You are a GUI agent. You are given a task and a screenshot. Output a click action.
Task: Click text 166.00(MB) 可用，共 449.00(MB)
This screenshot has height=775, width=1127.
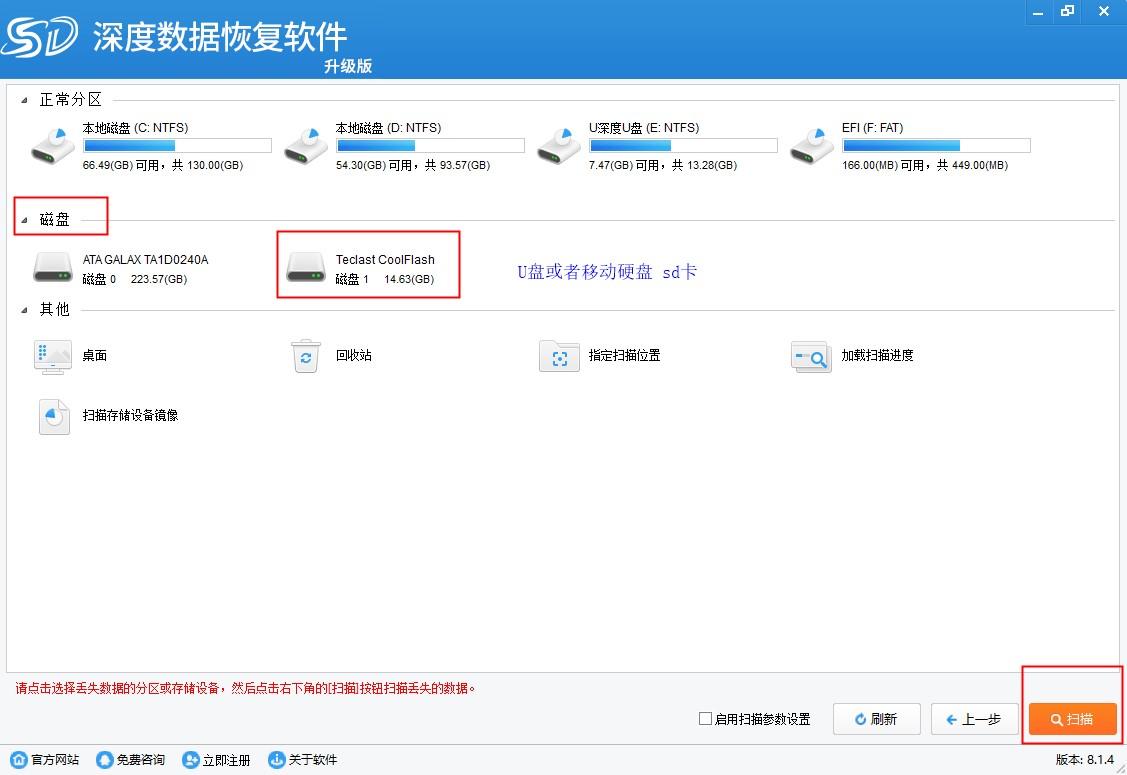(924, 165)
